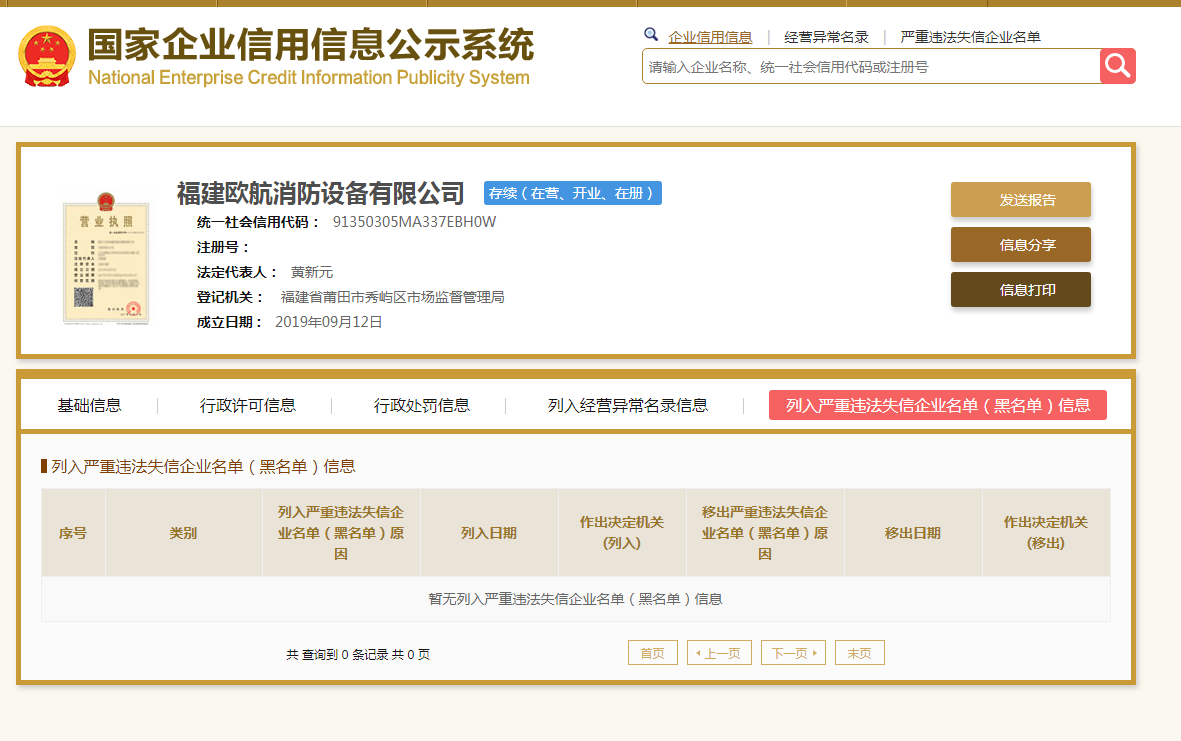Select credit code 91350305MA337EBH0W
Viewport: 1181px width, 741px height.
tap(414, 222)
